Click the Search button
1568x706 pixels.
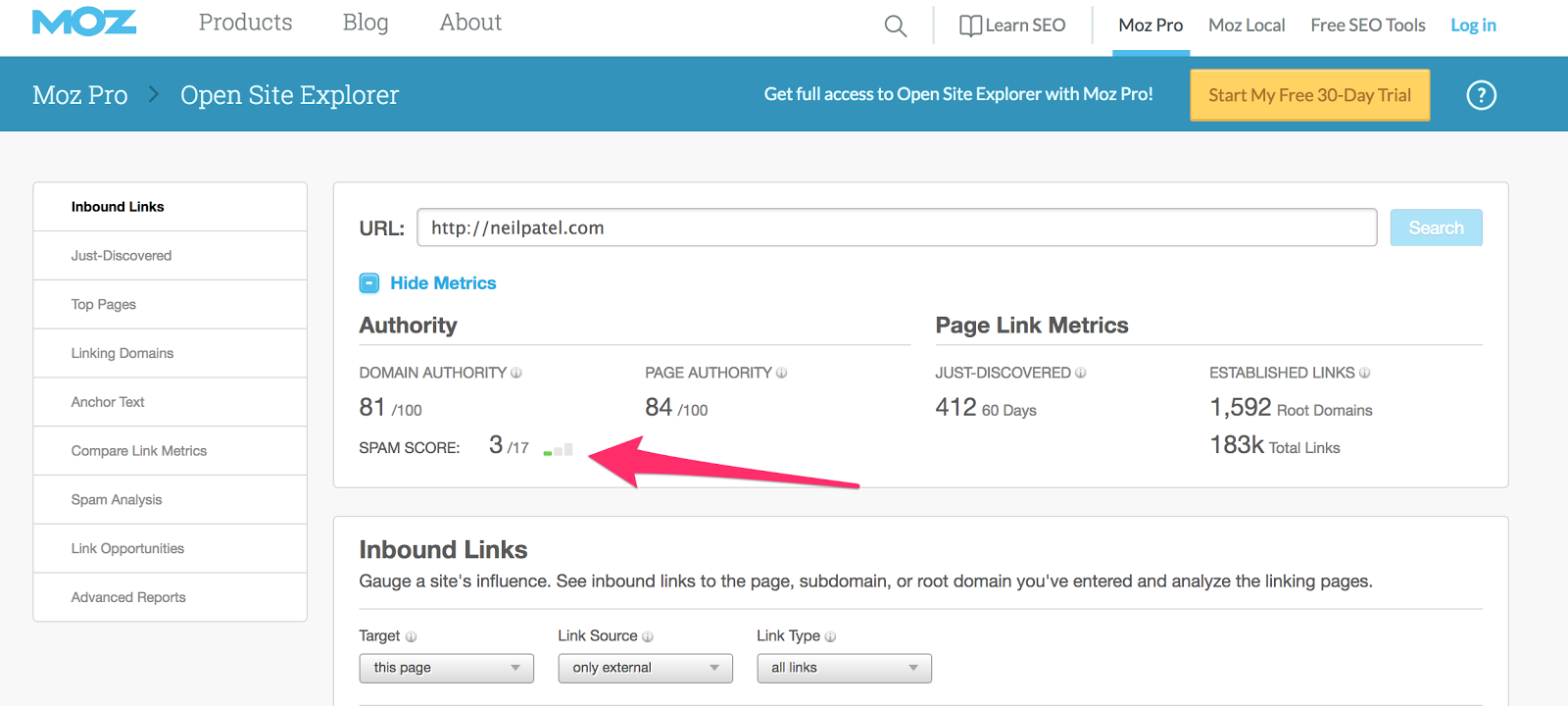[x=1437, y=227]
